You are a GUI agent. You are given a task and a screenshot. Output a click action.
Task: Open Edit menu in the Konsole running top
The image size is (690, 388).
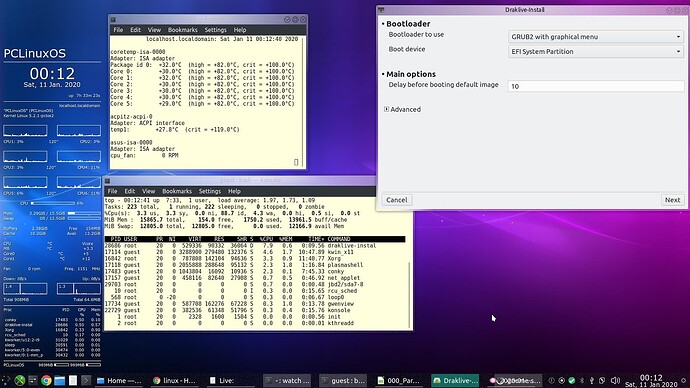point(129,191)
